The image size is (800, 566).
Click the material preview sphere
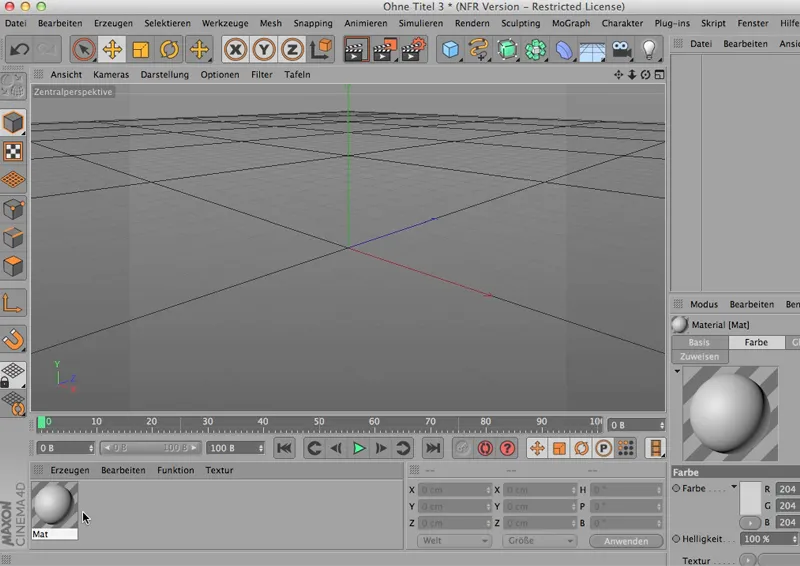(730, 413)
